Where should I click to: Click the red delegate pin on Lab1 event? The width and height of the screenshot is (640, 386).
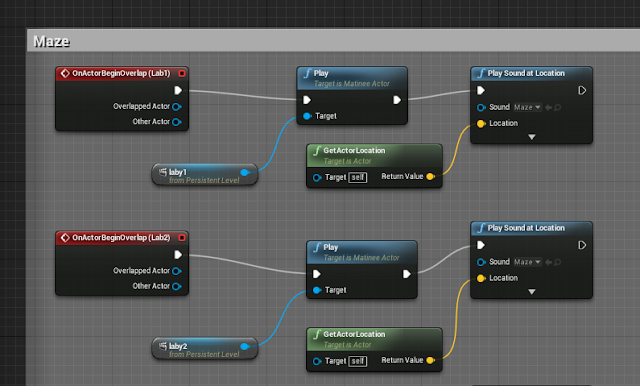pyautogui.click(x=182, y=73)
